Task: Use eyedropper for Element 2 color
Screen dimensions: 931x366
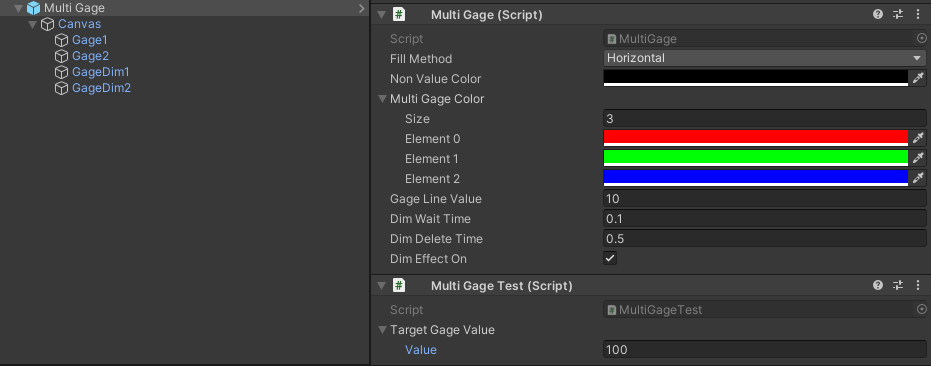Action: 918,179
